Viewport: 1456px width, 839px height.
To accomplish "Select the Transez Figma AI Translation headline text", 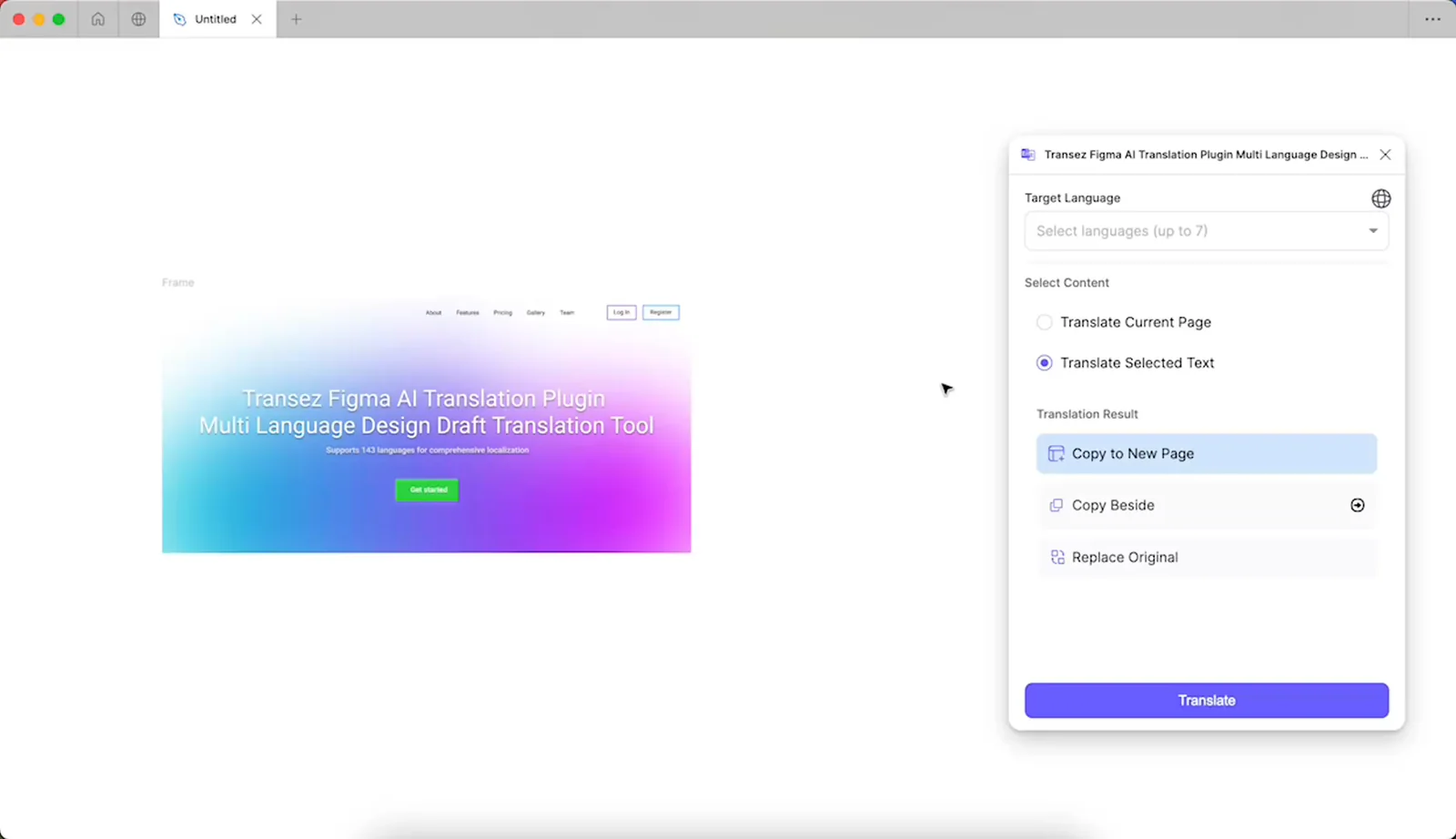I will point(426,412).
